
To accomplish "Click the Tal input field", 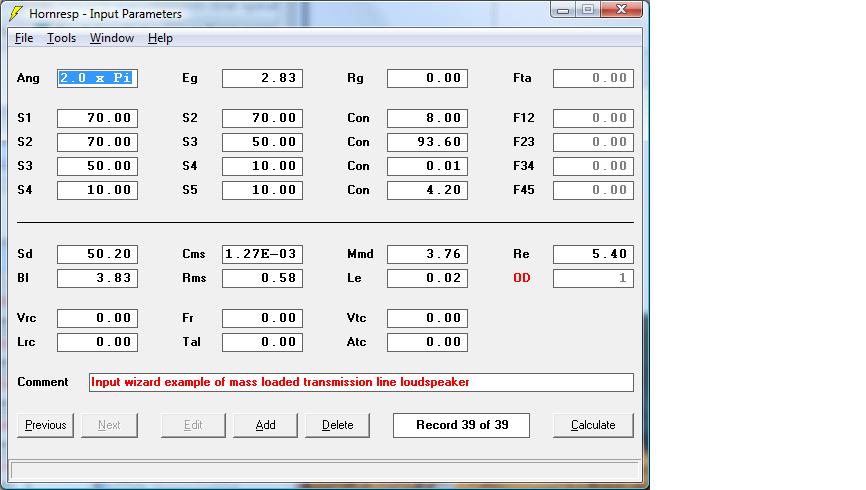I will pyautogui.click(x=262, y=343).
